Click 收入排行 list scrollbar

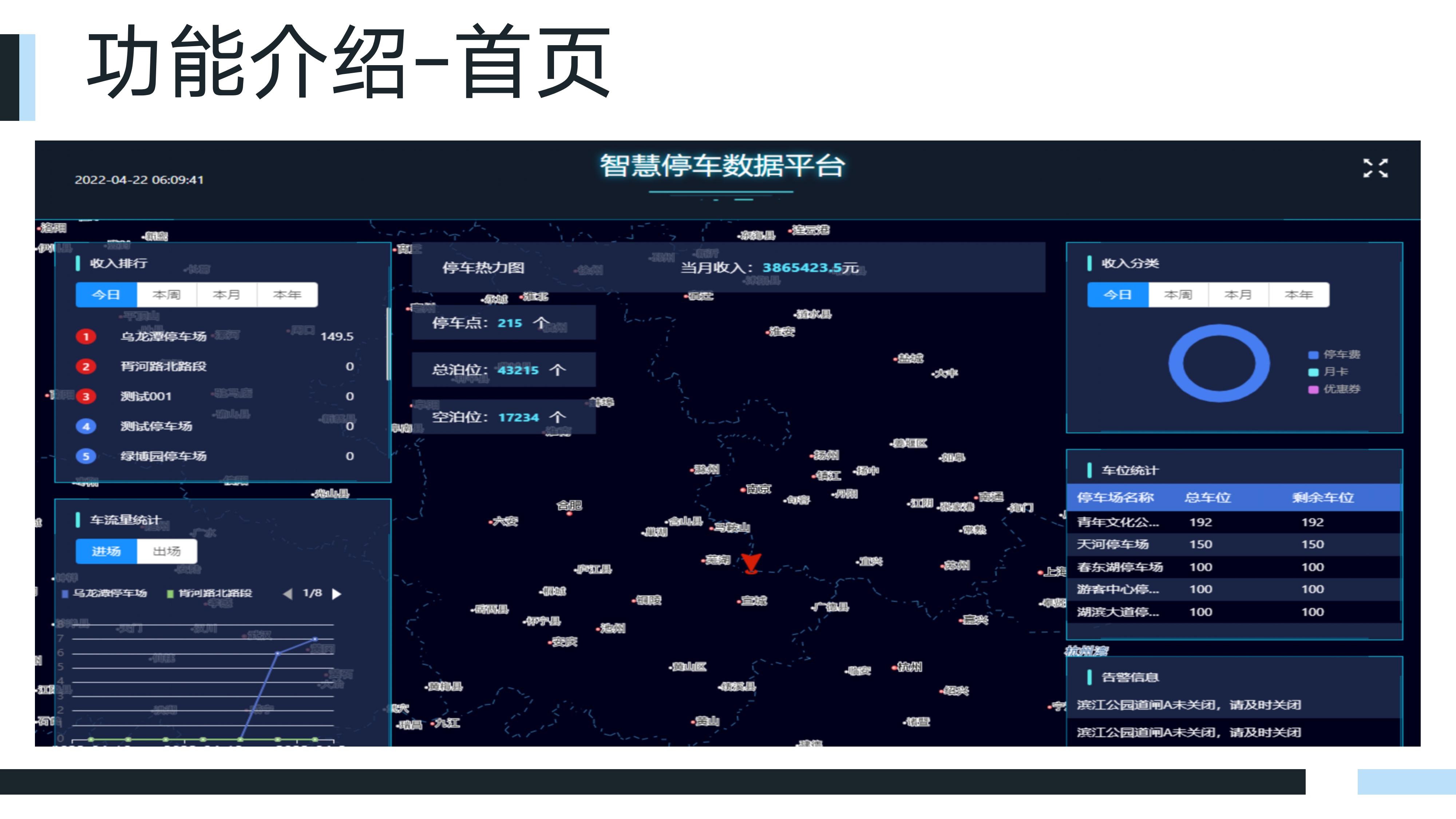click(x=388, y=345)
